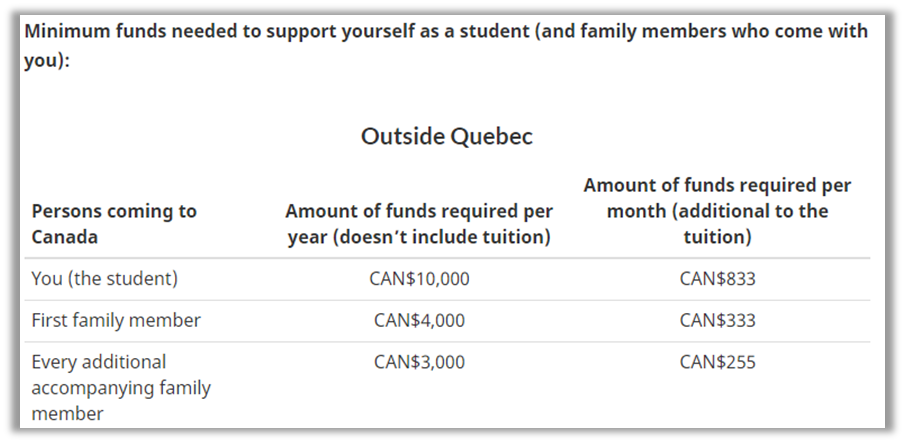Click the "Outside Quebec" table title
Viewport: 905px width, 443px height.
(x=447, y=136)
